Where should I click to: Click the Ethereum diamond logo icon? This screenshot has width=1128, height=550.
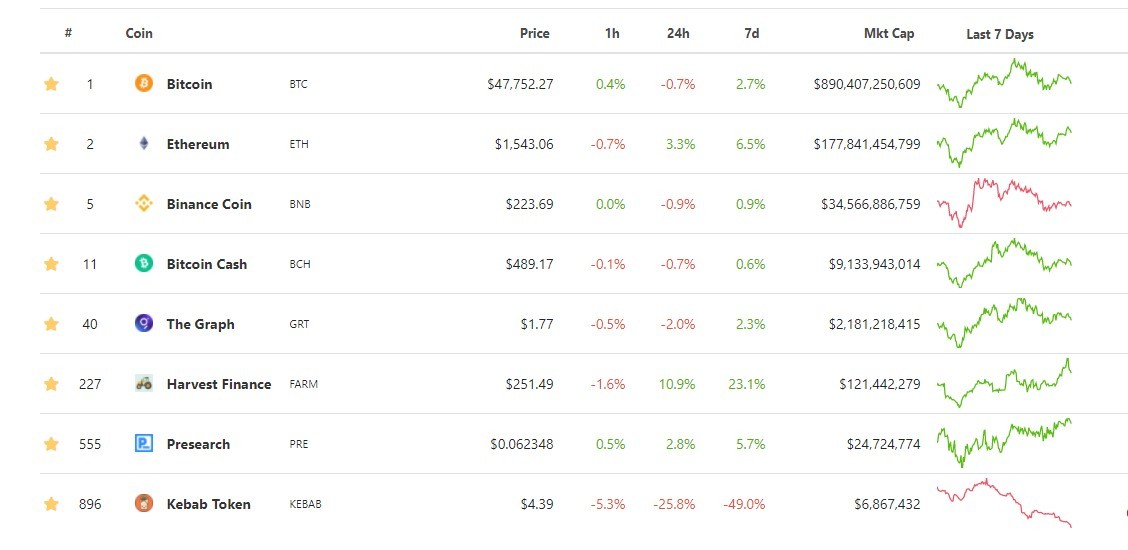144,144
